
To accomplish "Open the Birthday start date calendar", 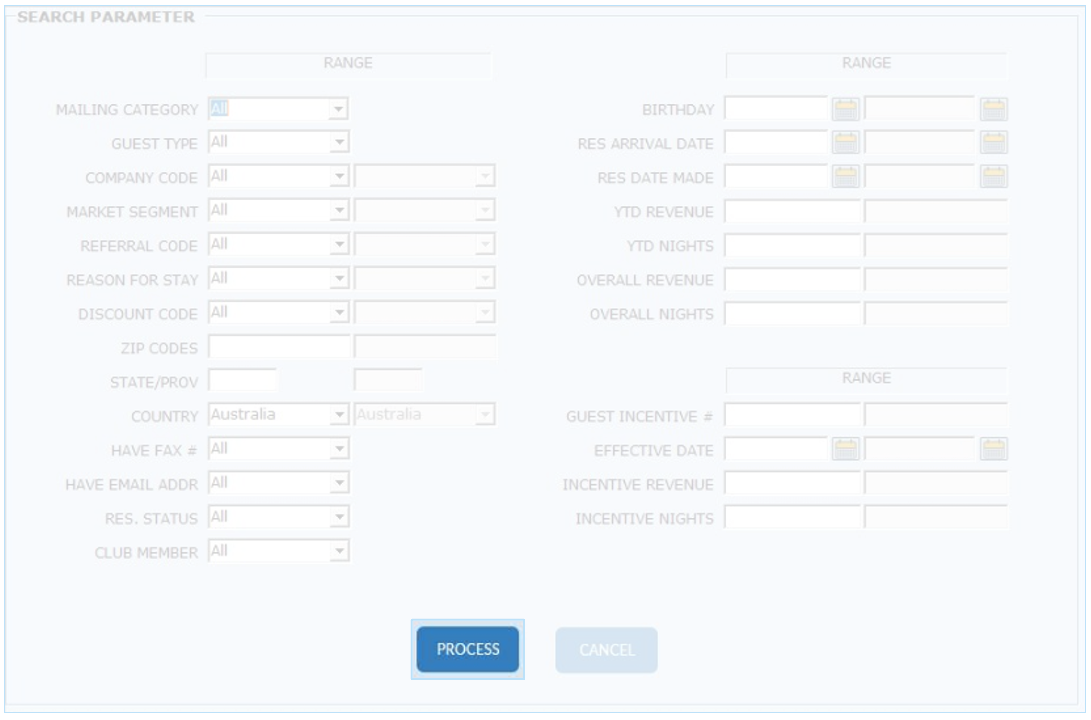I will point(847,109).
